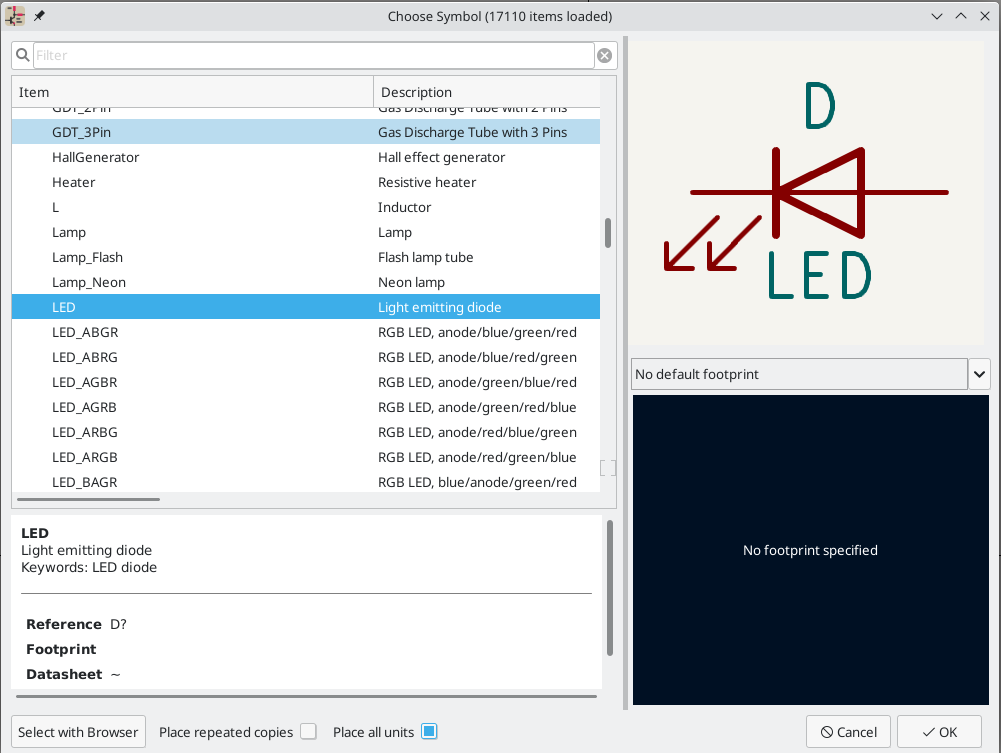
Task: Click the KiCad schematic icon in the titlebar
Action: 14,16
